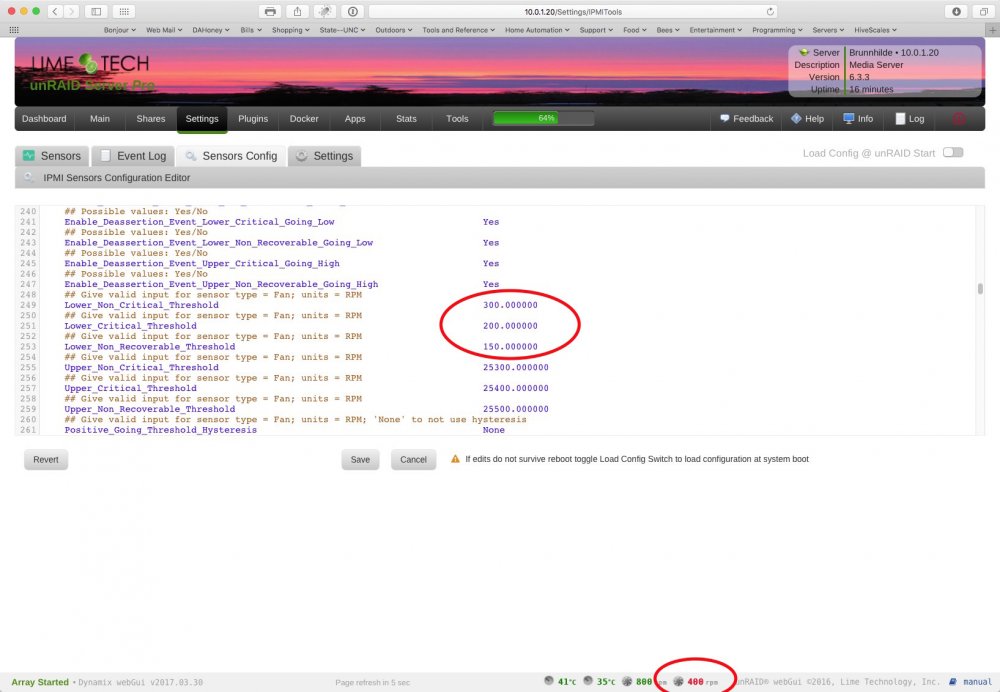Open the Top Sites grid button

(124, 11)
